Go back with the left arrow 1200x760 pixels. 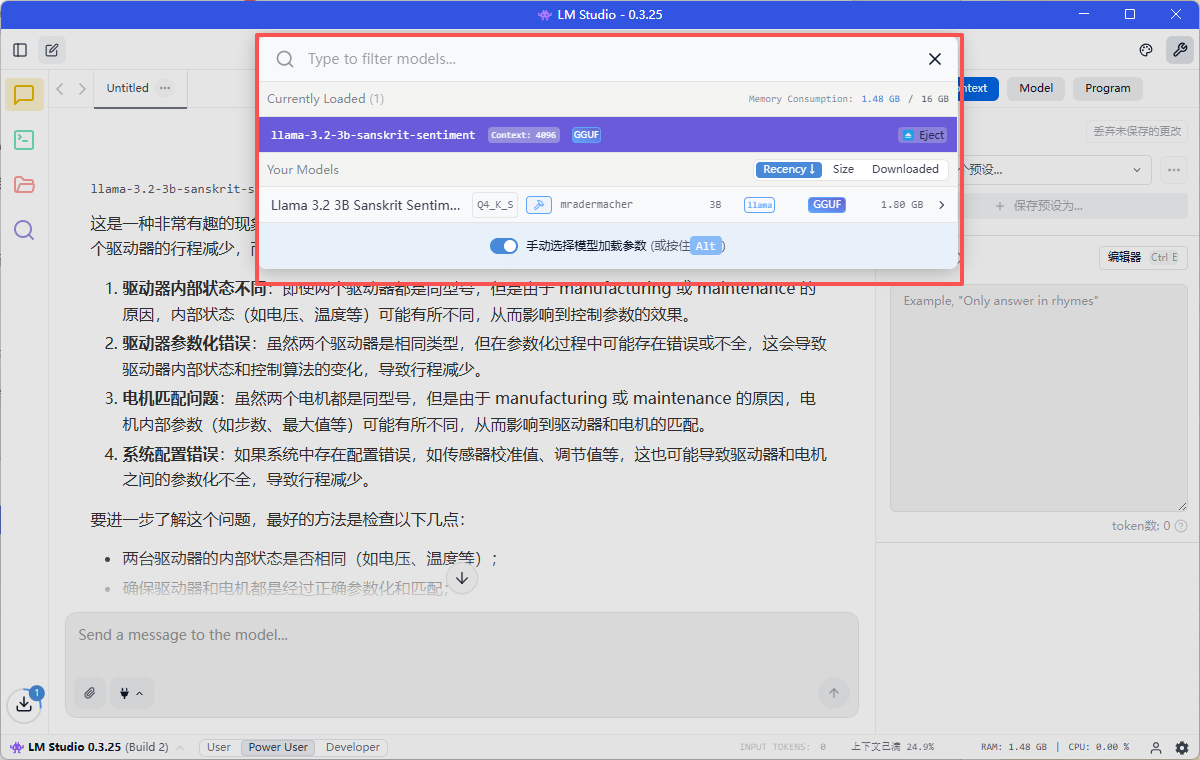pyautogui.click(x=60, y=89)
